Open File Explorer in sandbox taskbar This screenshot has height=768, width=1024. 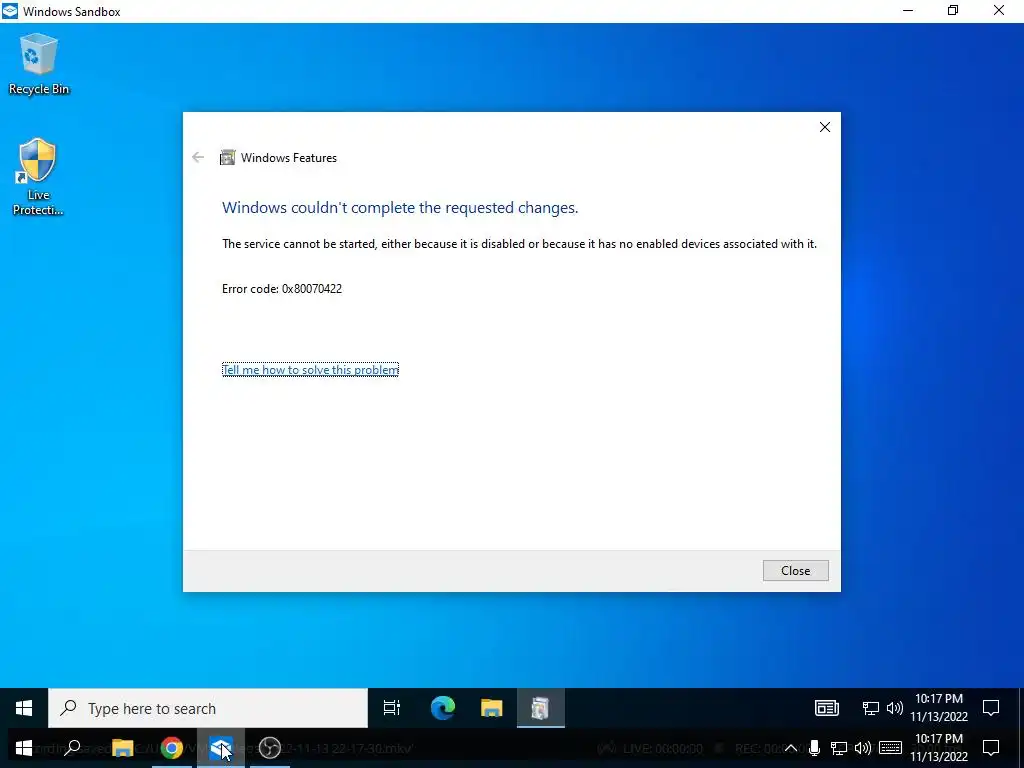tap(491, 708)
